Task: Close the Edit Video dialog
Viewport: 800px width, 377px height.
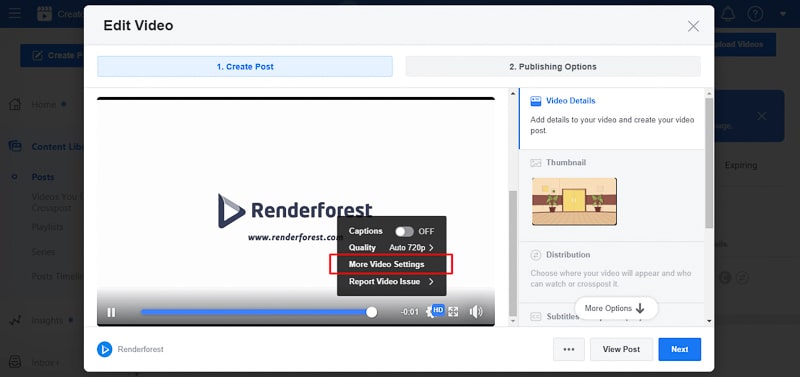Action: coord(693,27)
